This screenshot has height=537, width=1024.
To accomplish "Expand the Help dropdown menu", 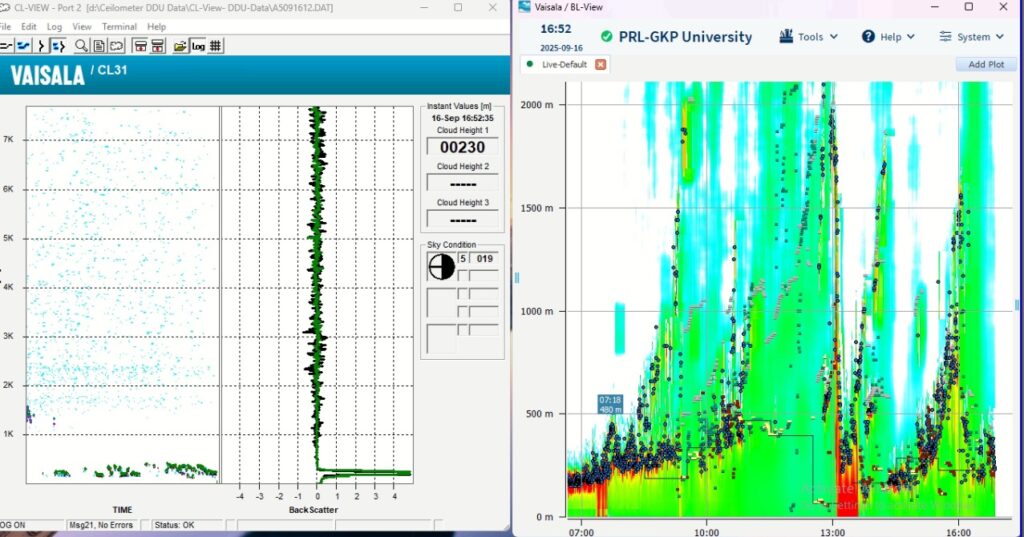I will coord(888,37).
